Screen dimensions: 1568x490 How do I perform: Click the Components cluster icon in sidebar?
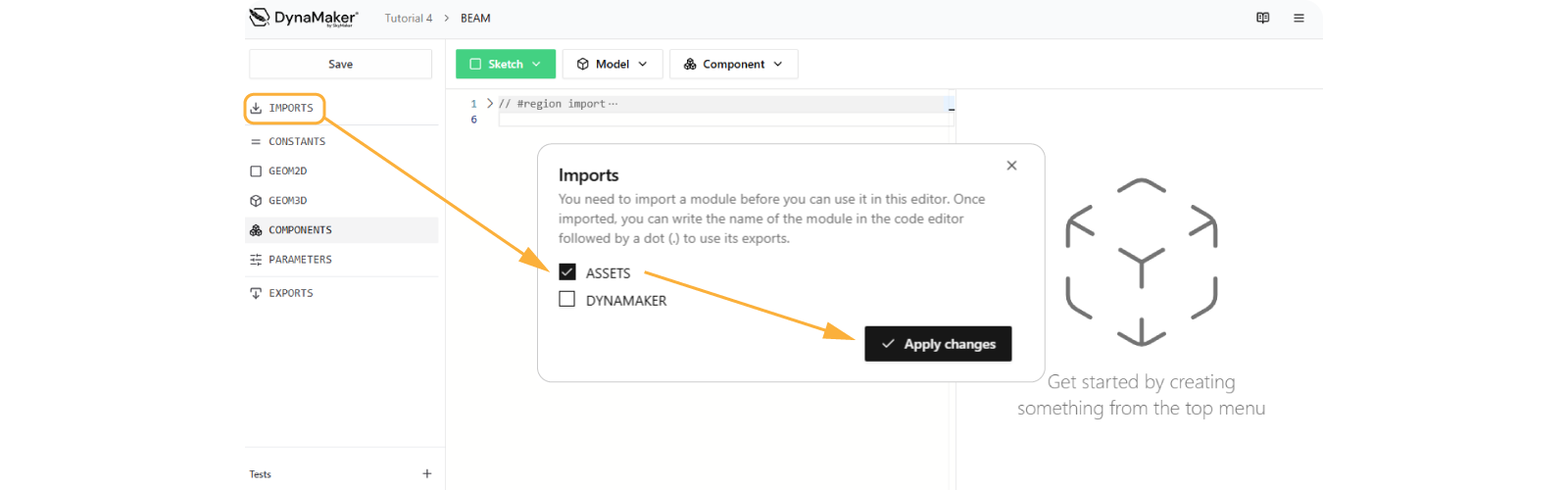[256, 230]
